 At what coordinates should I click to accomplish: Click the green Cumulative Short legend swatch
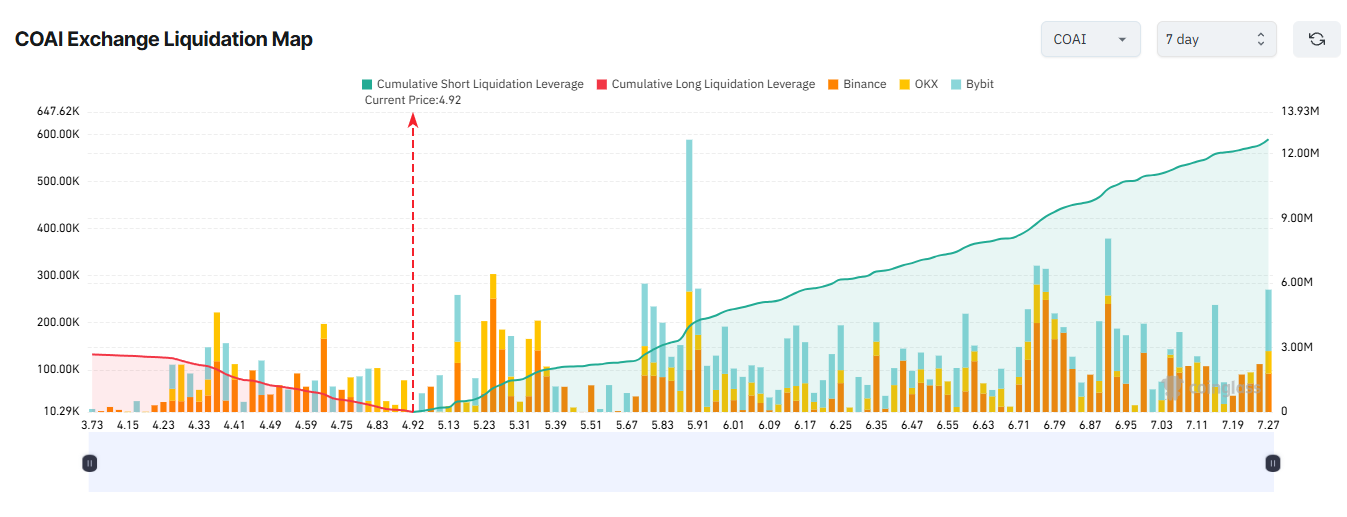[x=367, y=84]
